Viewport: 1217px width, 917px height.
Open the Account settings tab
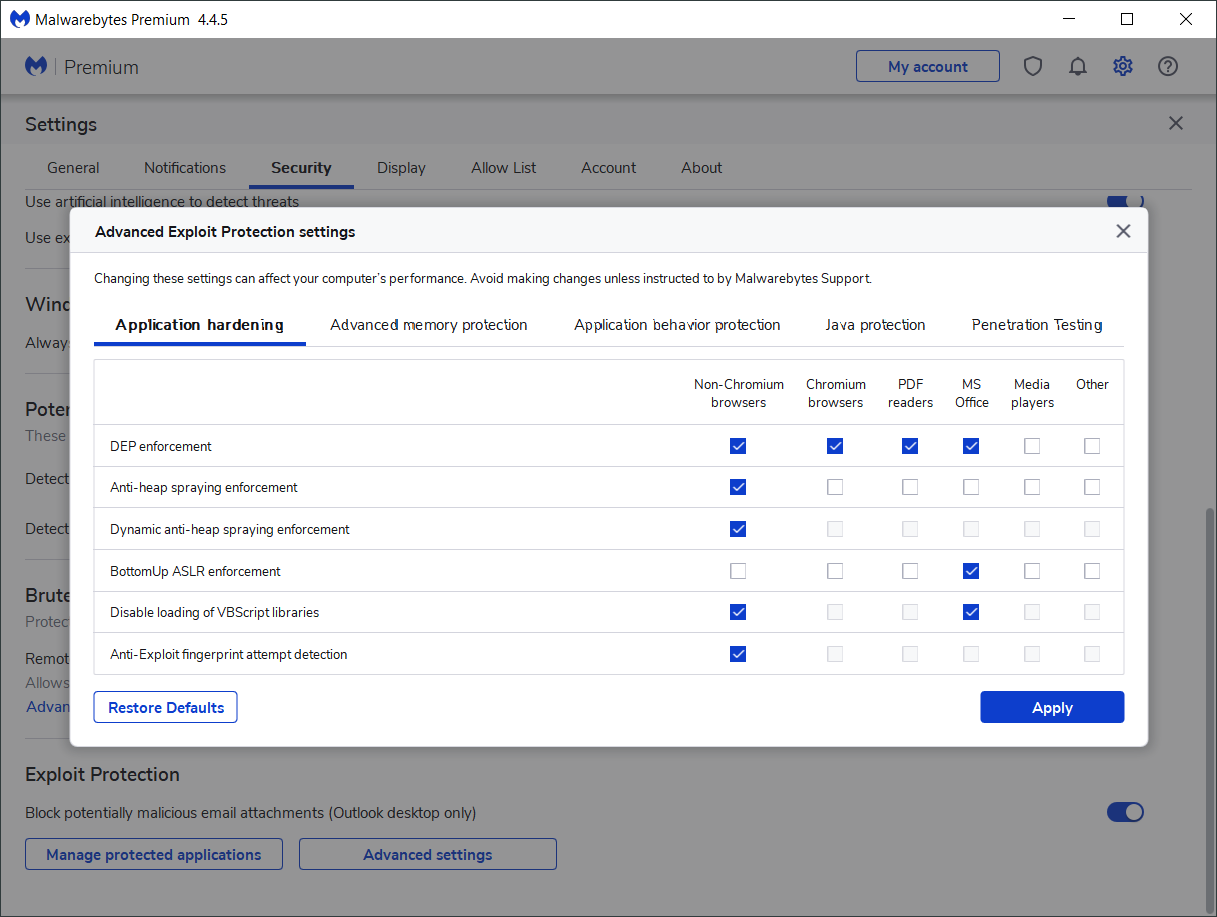pyautogui.click(x=609, y=168)
